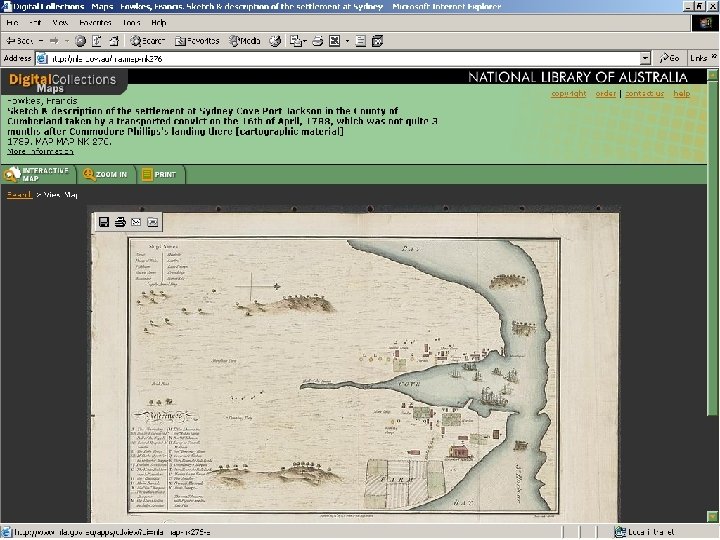Open the File menu
The image size is (720, 540).
tap(12, 22)
